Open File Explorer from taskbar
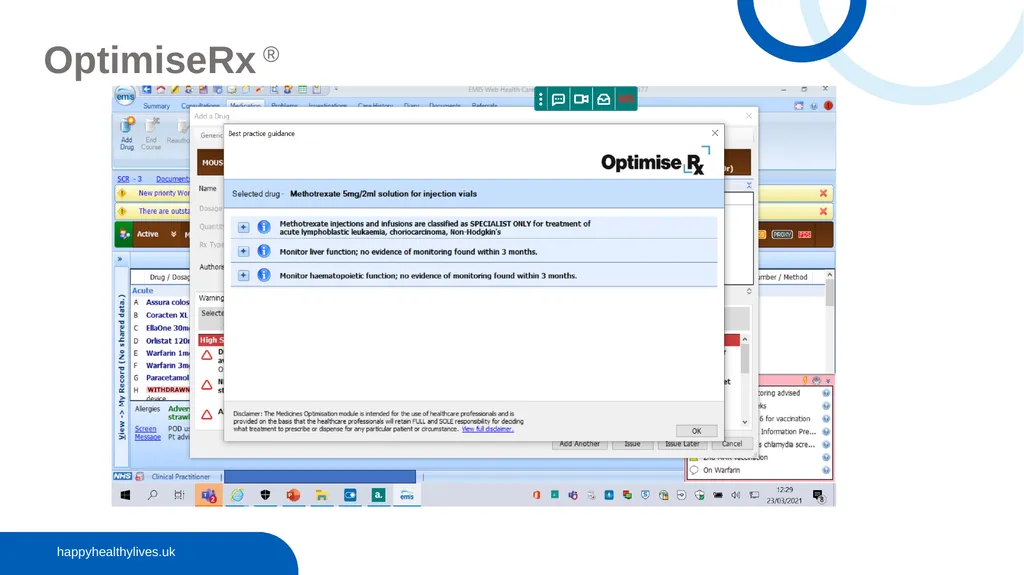This screenshot has width=1024, height=575. tap(321, 495)
